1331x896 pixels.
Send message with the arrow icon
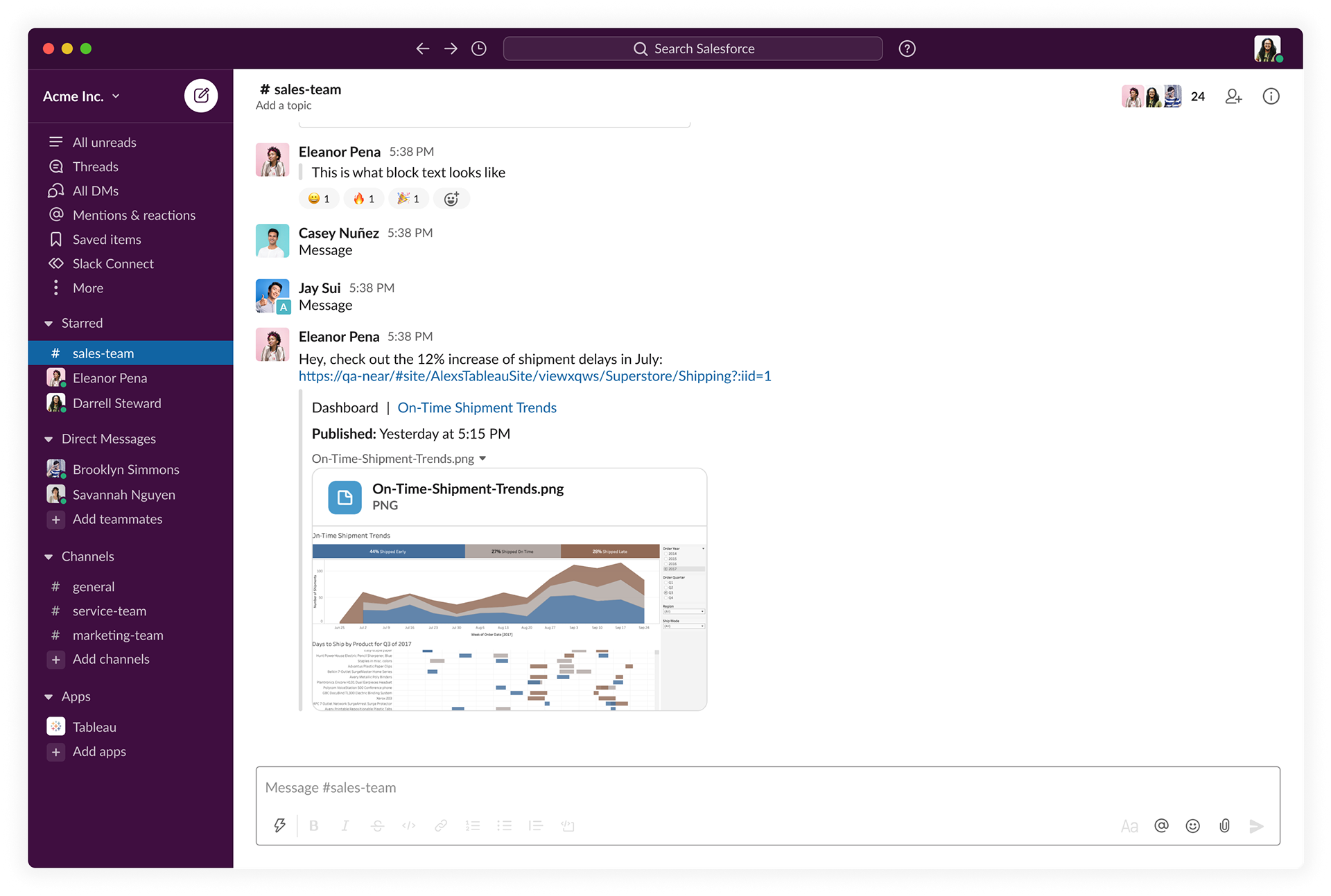[x=1256, y=825]
